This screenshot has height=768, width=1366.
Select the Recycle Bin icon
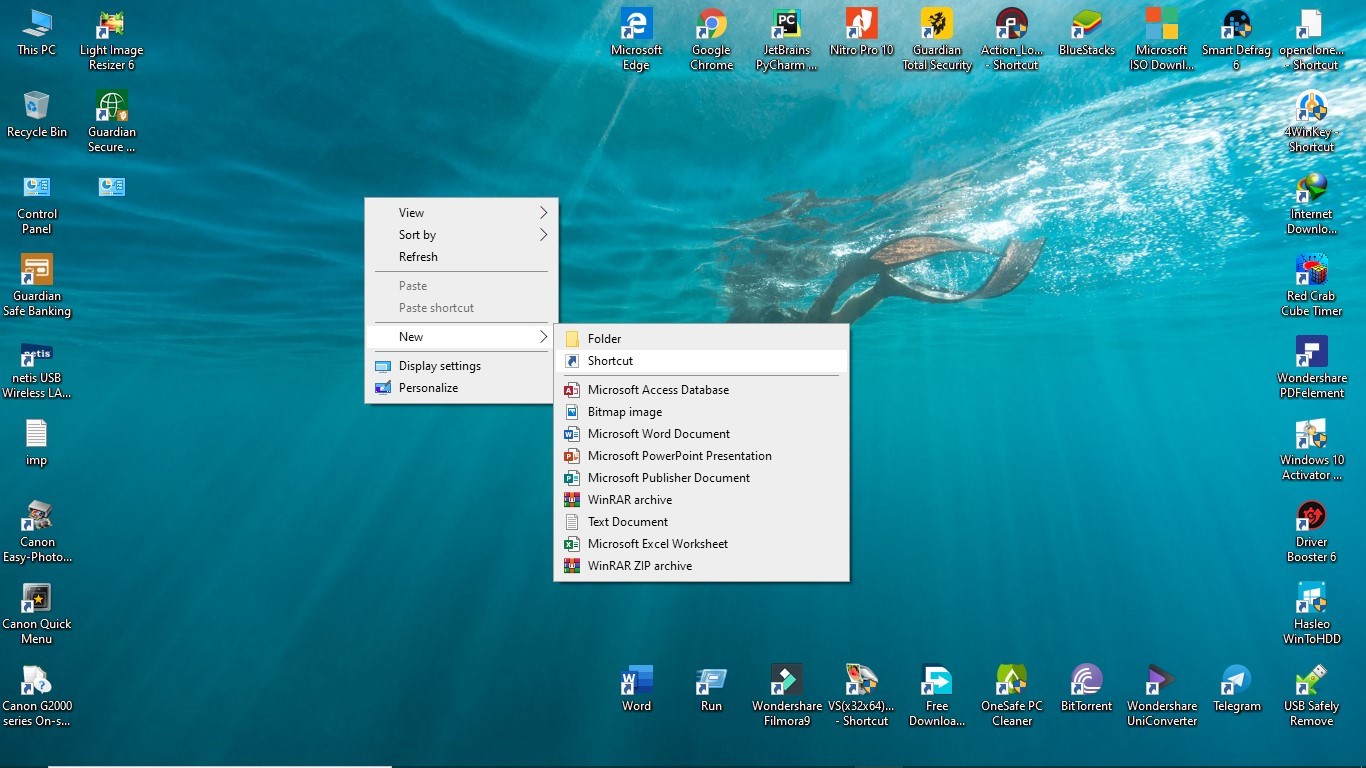click(37, 114)
